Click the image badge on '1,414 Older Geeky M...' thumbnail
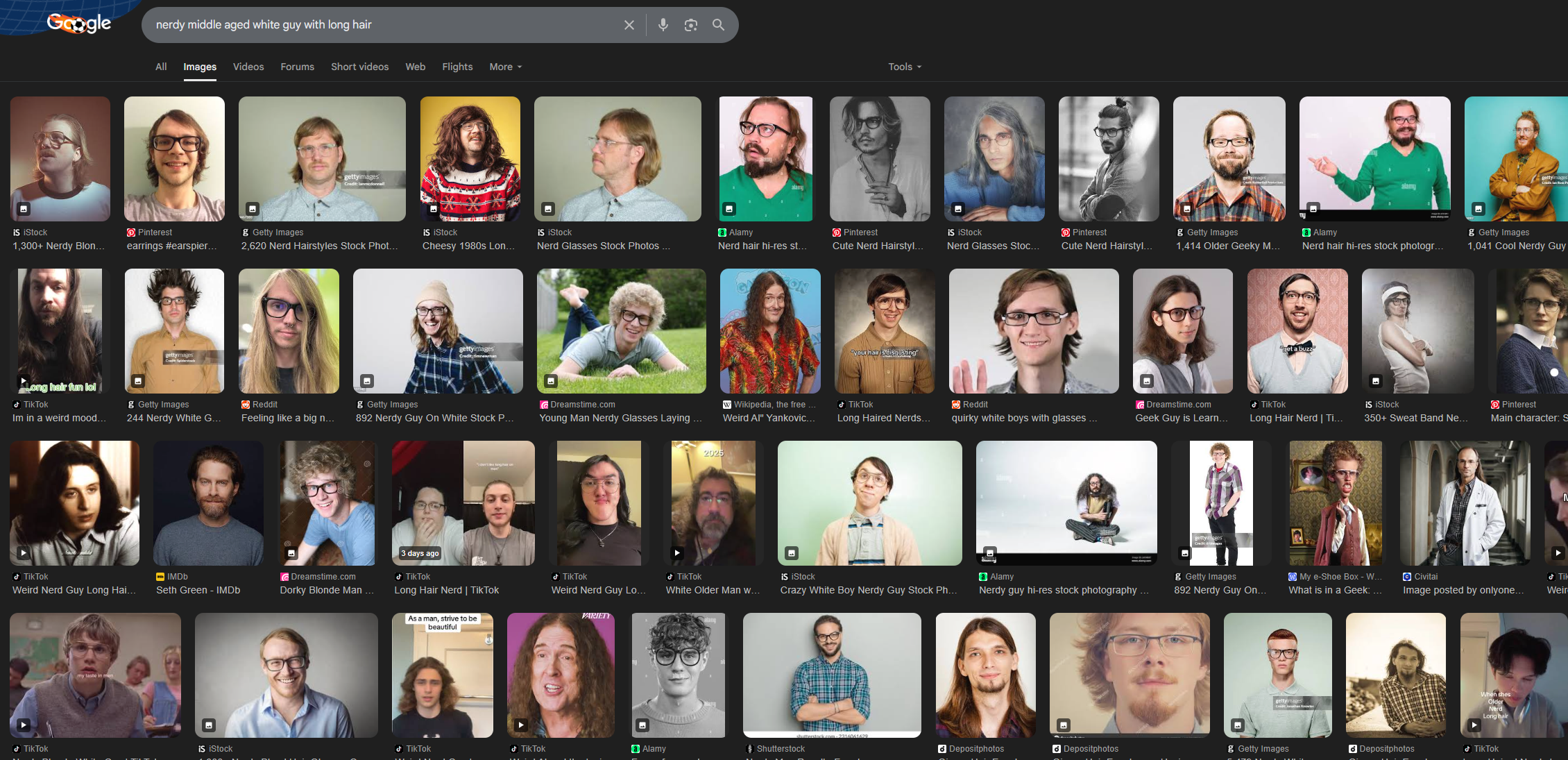This screenshot has width=1568, height=760. coord(1187,209)
